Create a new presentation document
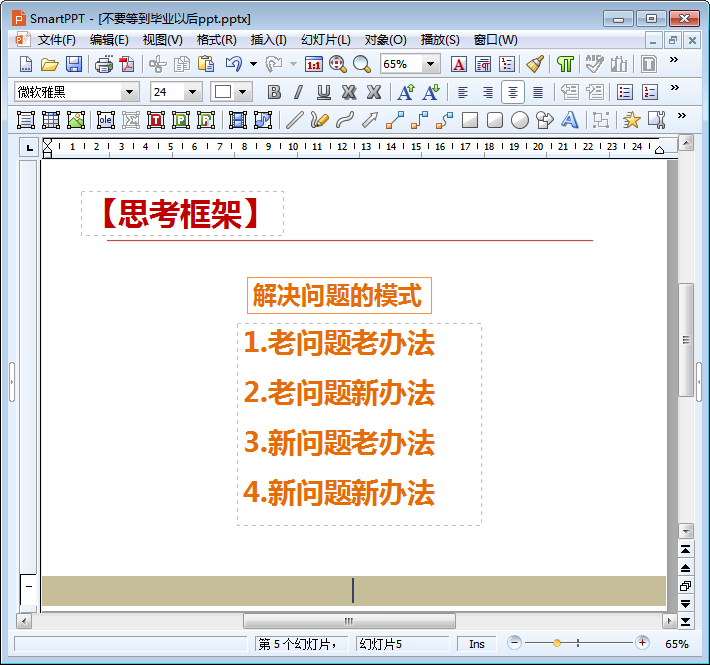710x665 pixels. (x=26, y=64)
